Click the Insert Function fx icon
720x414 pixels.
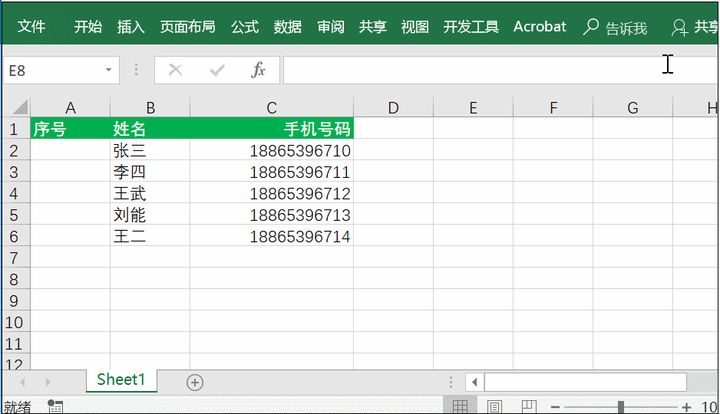258,70
